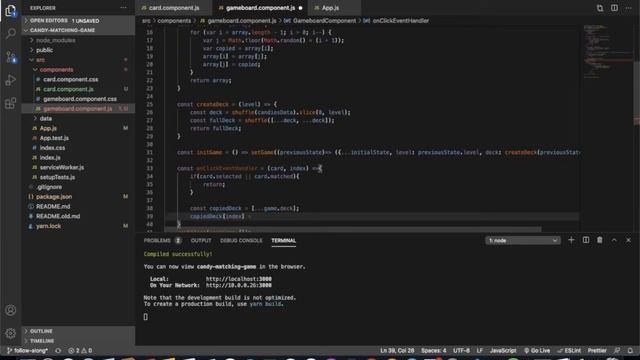The image size is (640, 360).
Task: Click the Prettier status item
Action: (x=597, y=351)
